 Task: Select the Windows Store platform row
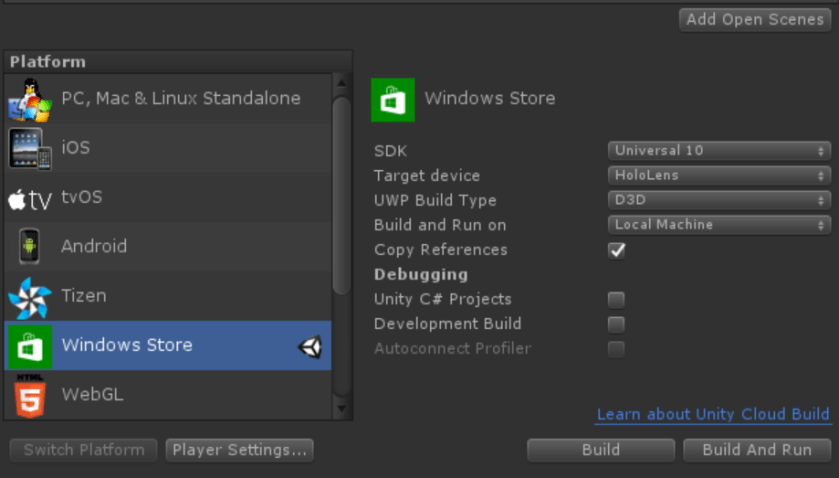pos(168,345)
